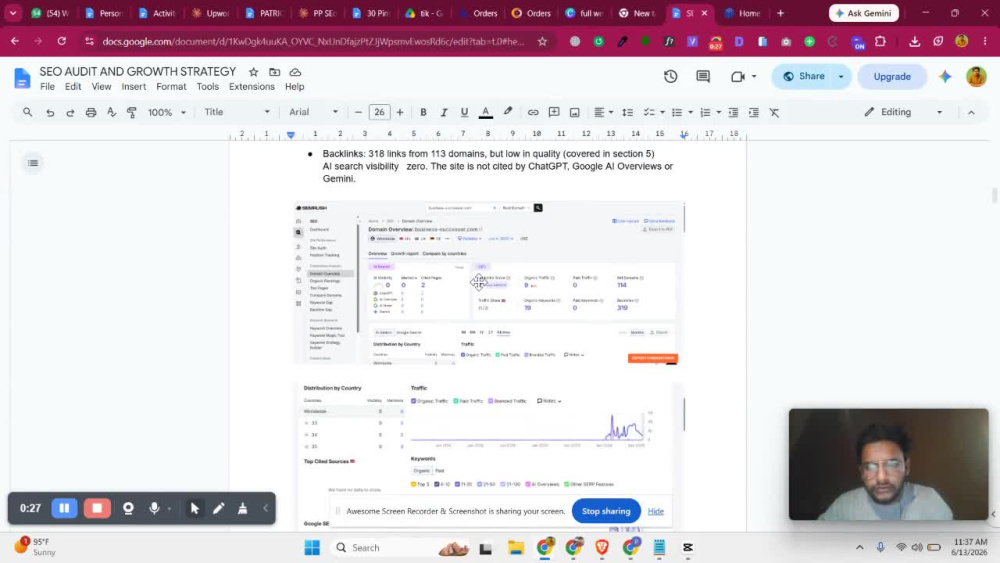The width and height of the screenshot is (1000, 563).
Task: Open the text alignment dropdown
Action: coord(603,112)
